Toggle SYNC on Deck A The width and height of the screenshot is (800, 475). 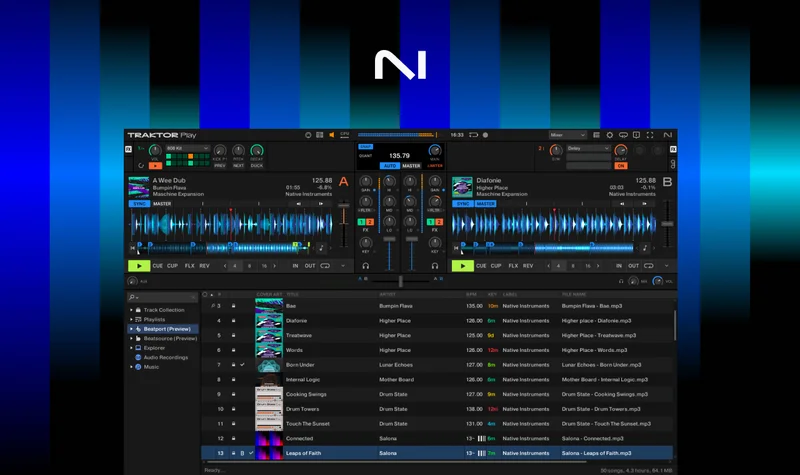[x=139, y=204]
